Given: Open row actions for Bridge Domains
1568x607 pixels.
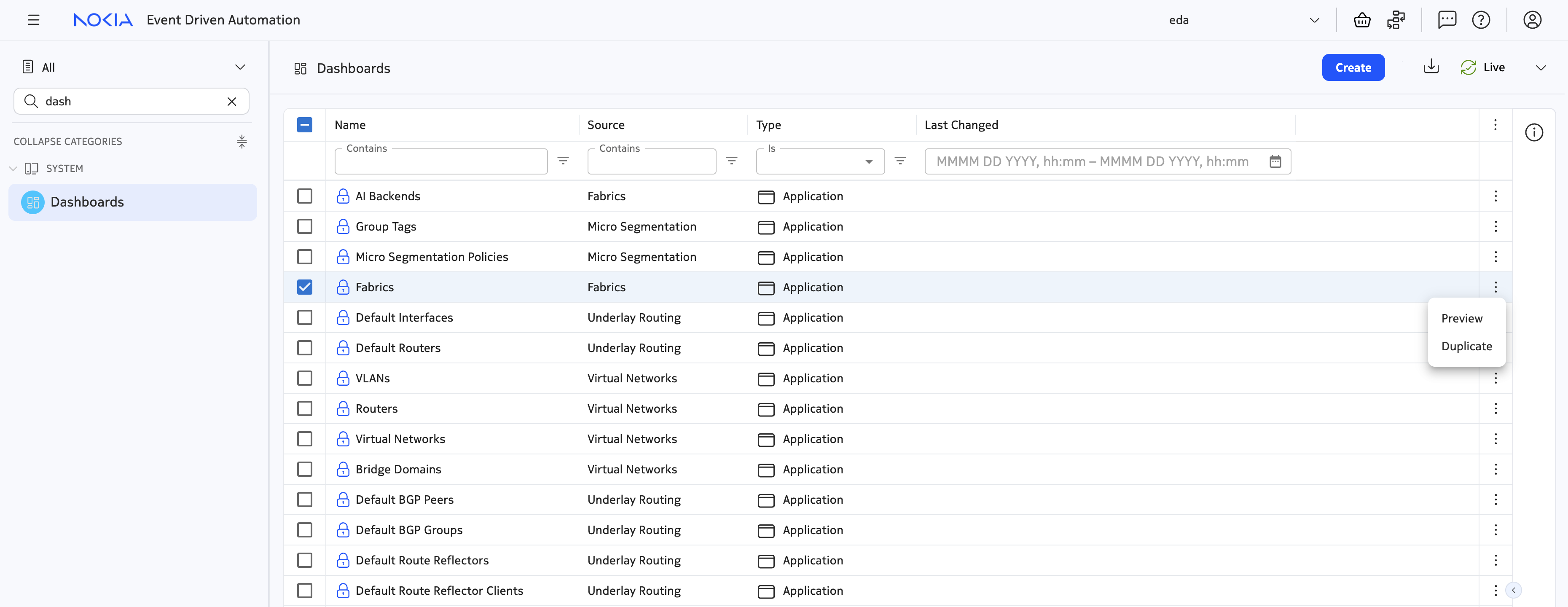Looking at the screenshot, I should [x=1496, y=470].
